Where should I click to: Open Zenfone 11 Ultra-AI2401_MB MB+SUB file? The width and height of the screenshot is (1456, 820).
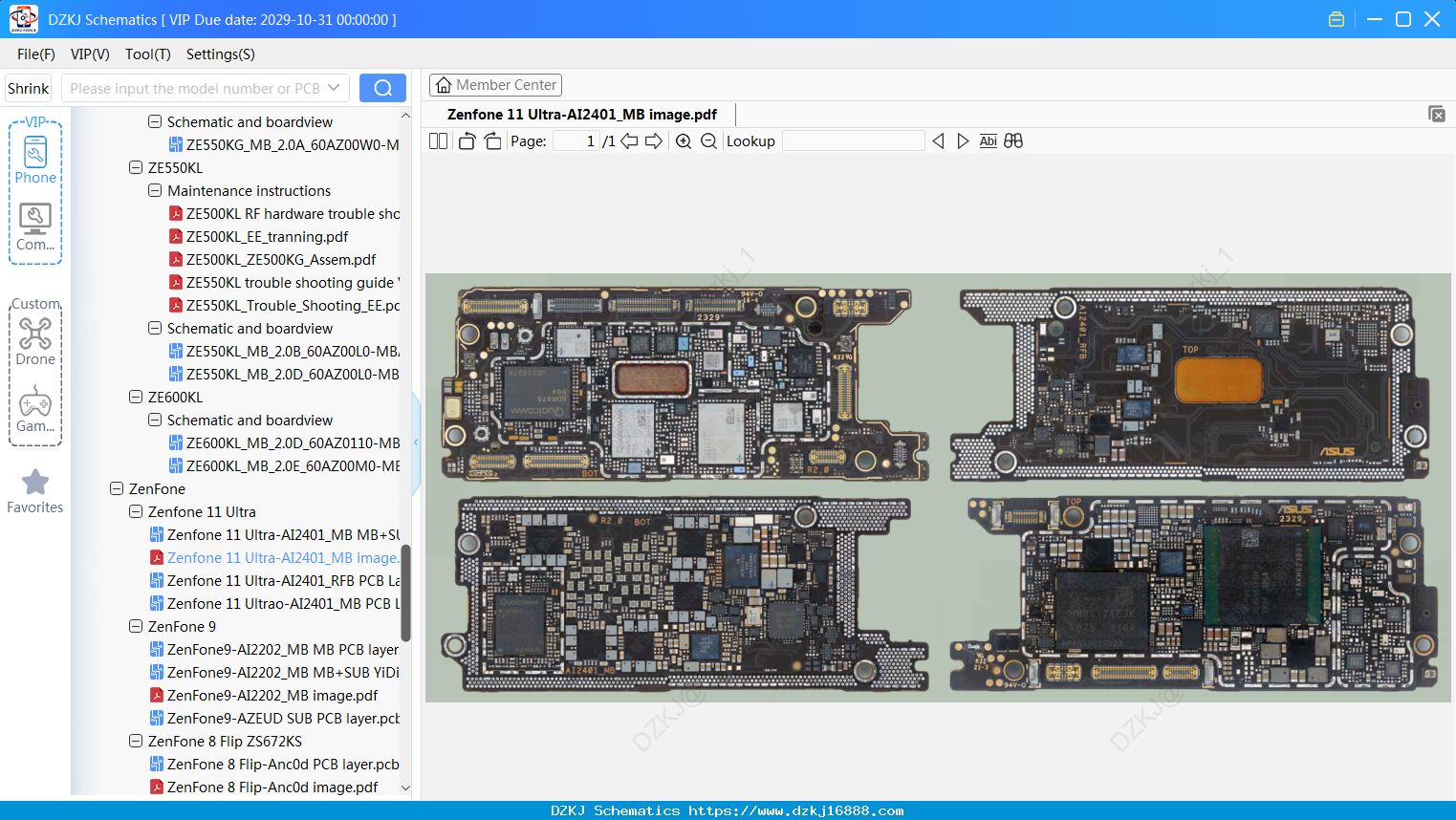(x=274, y=534)
